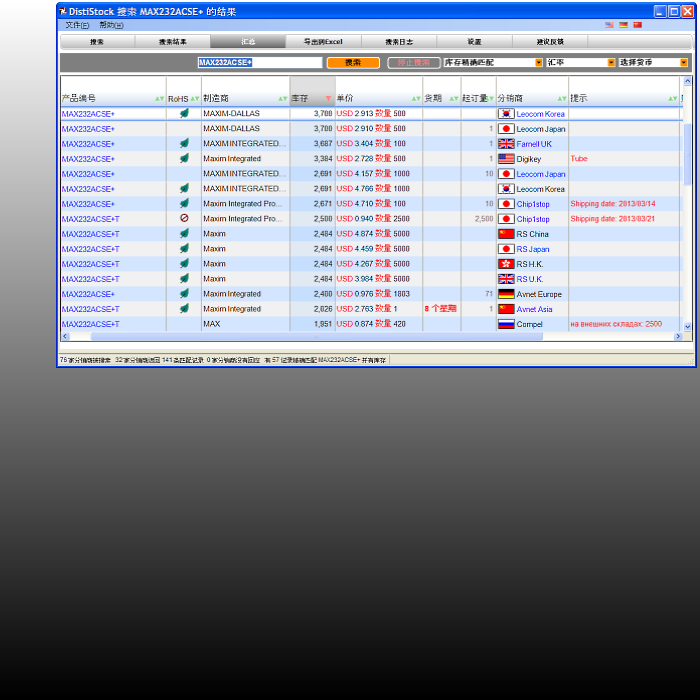Switch language via the German flag icon
The width and height of the screenshot is (700, 700).
point(623,25)
